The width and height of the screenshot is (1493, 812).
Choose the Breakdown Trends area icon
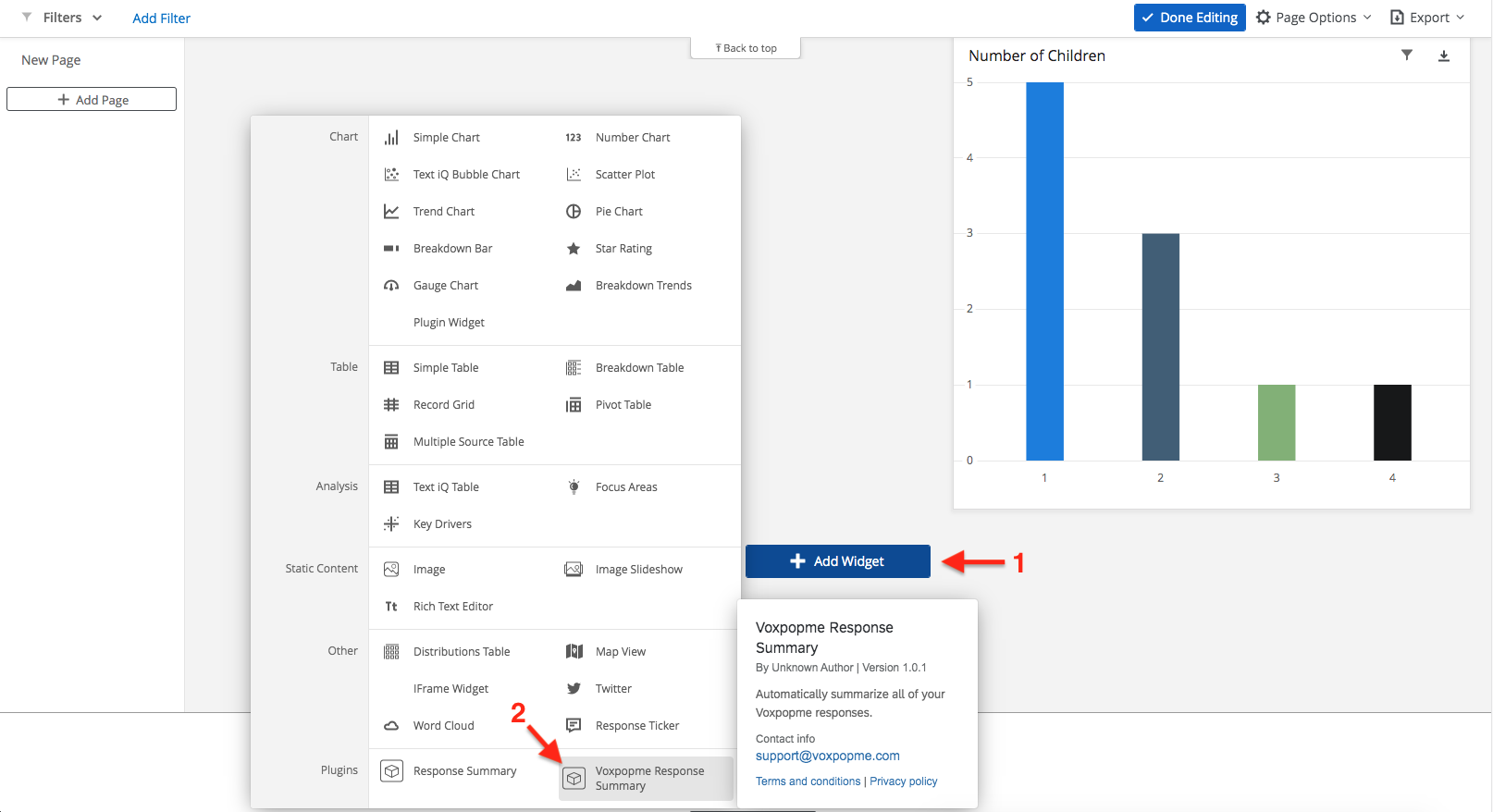pos(574,286)
